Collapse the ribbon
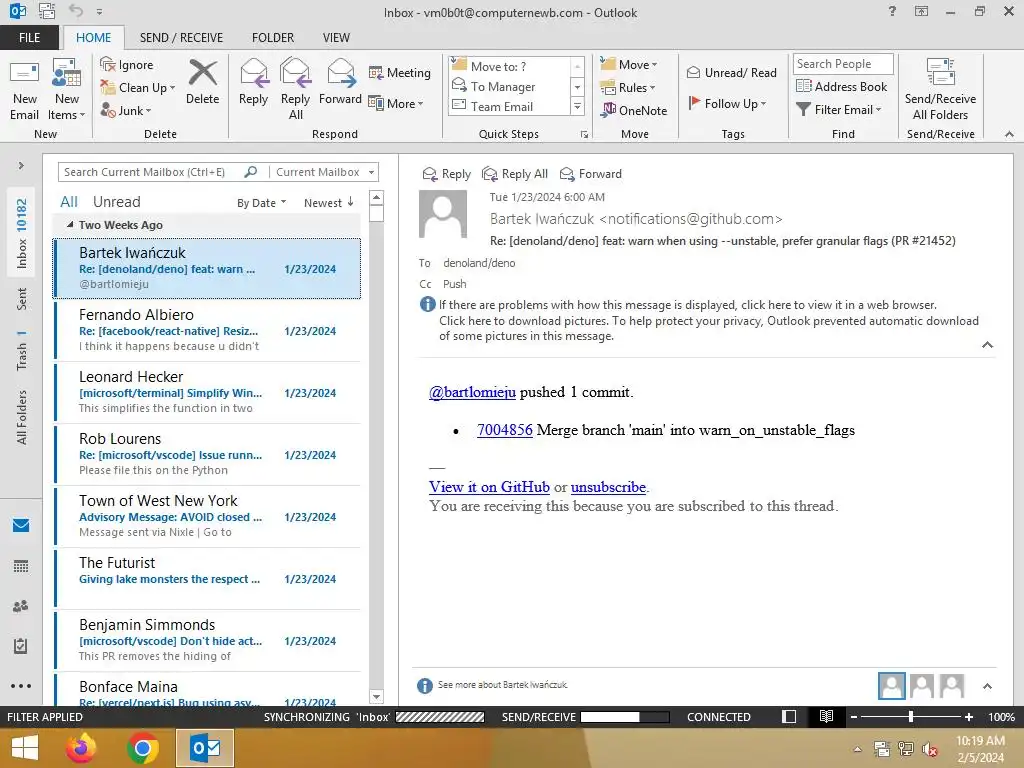The height and width of the screenshot is (768, 1024). 1009,134
